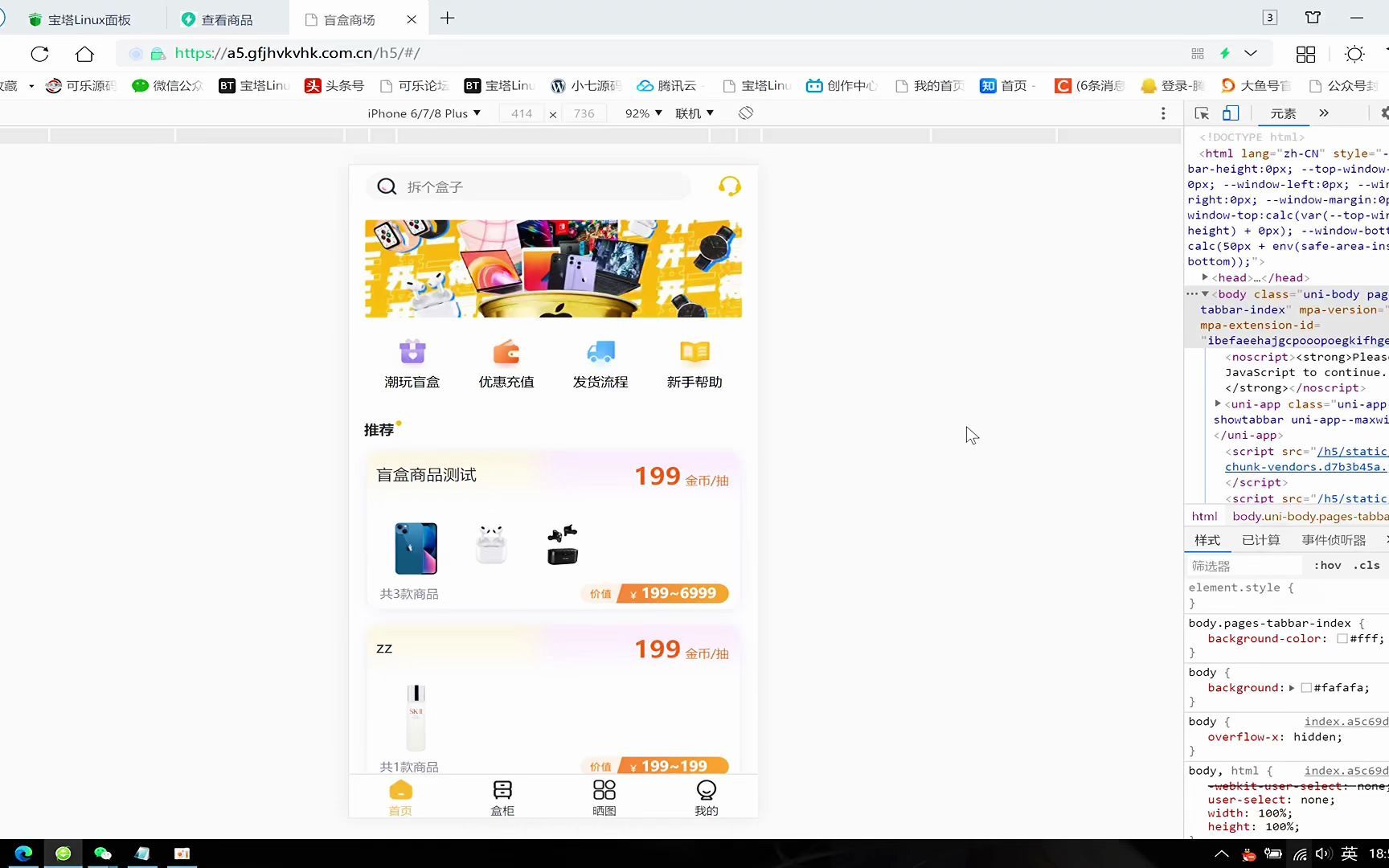The height and width of the screenshot is (868, 1389).
Task: Open 元素 DevTools panel tab
Action: point(1283,113)
